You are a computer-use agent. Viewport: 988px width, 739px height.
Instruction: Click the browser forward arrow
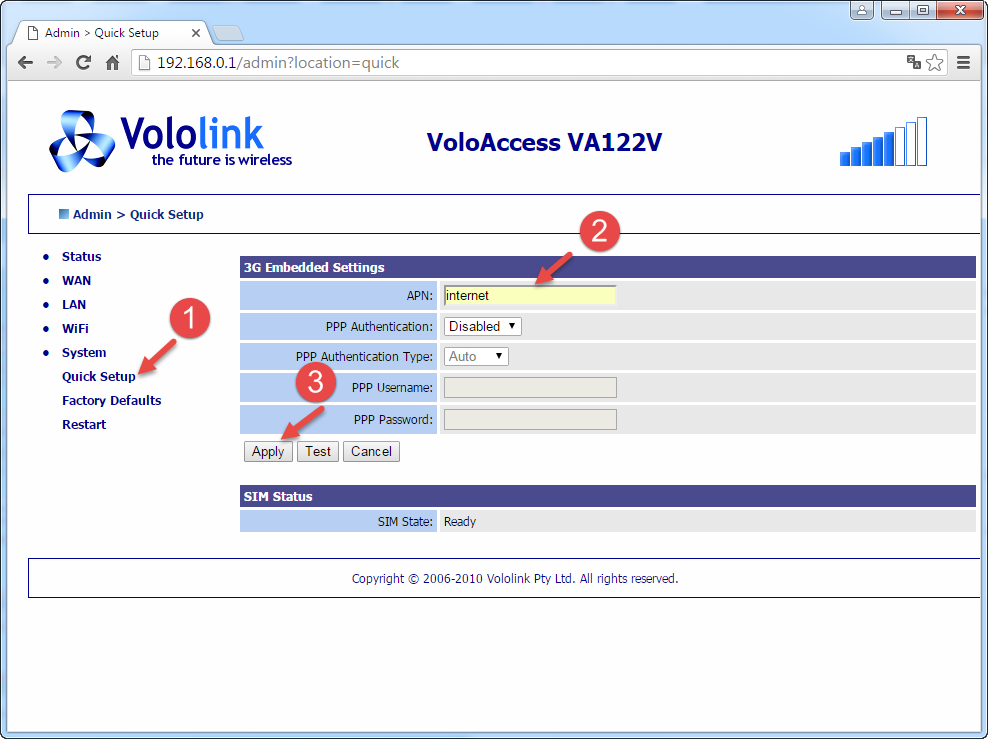click(x=54, y=62)
